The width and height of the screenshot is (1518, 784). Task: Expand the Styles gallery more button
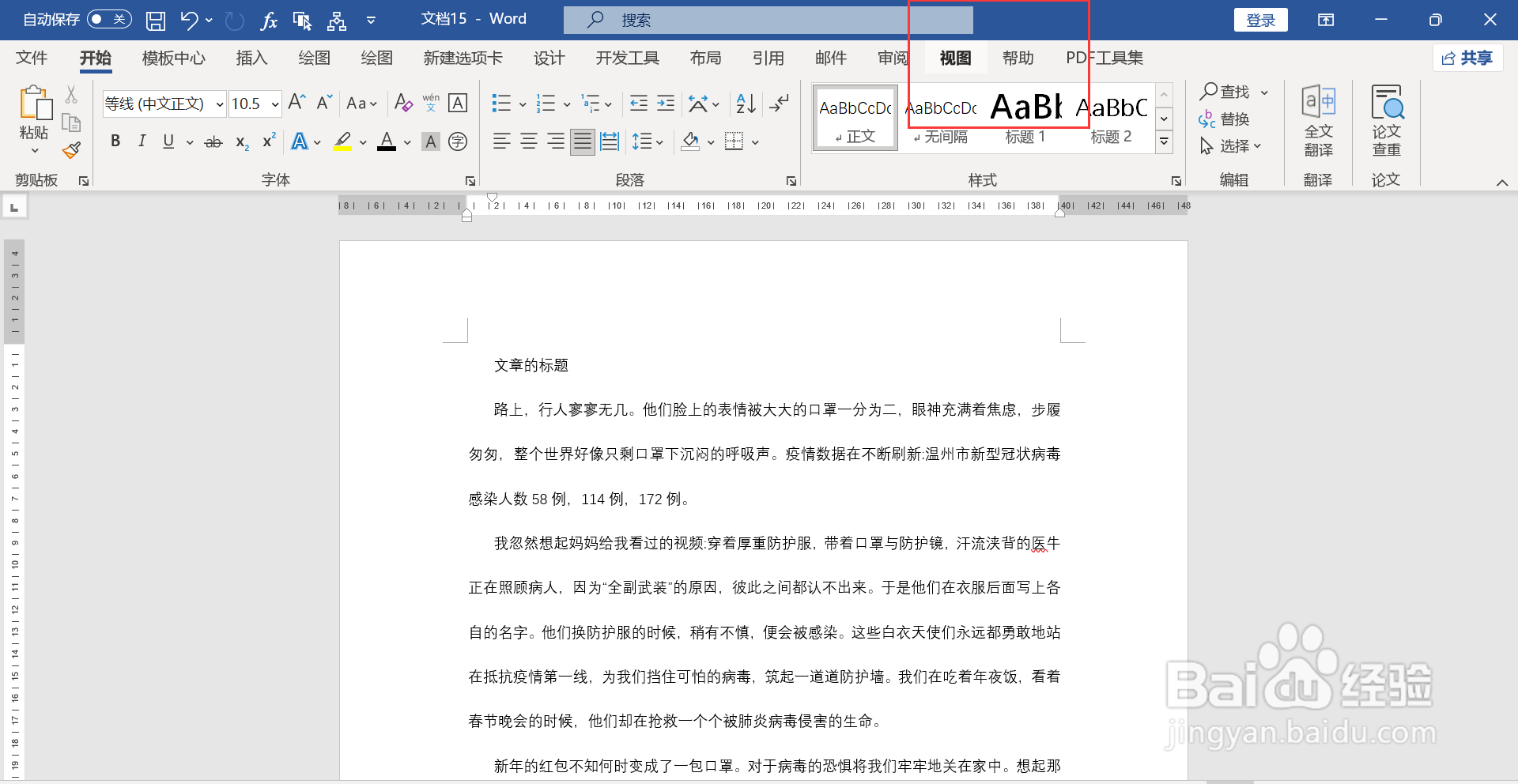[x=1164, y=142]
